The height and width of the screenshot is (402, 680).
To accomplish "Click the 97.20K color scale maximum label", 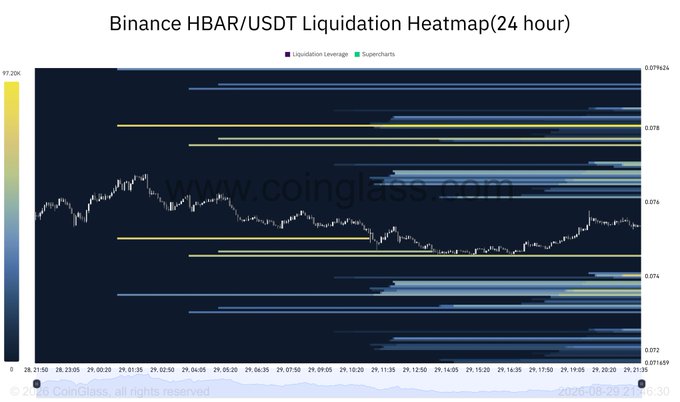I will coord(11,73).
